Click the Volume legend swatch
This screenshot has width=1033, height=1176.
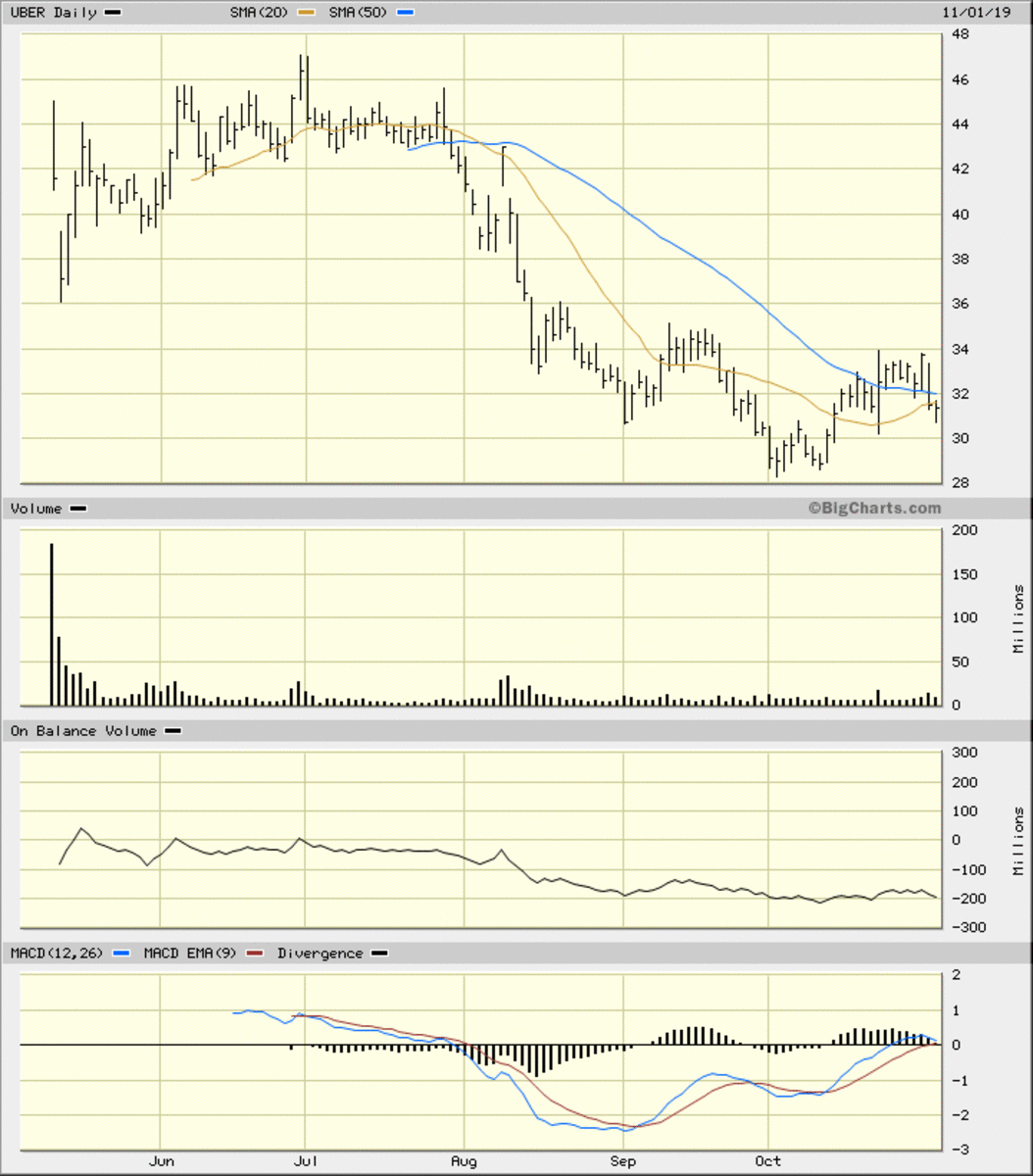(x=78, y=509)
